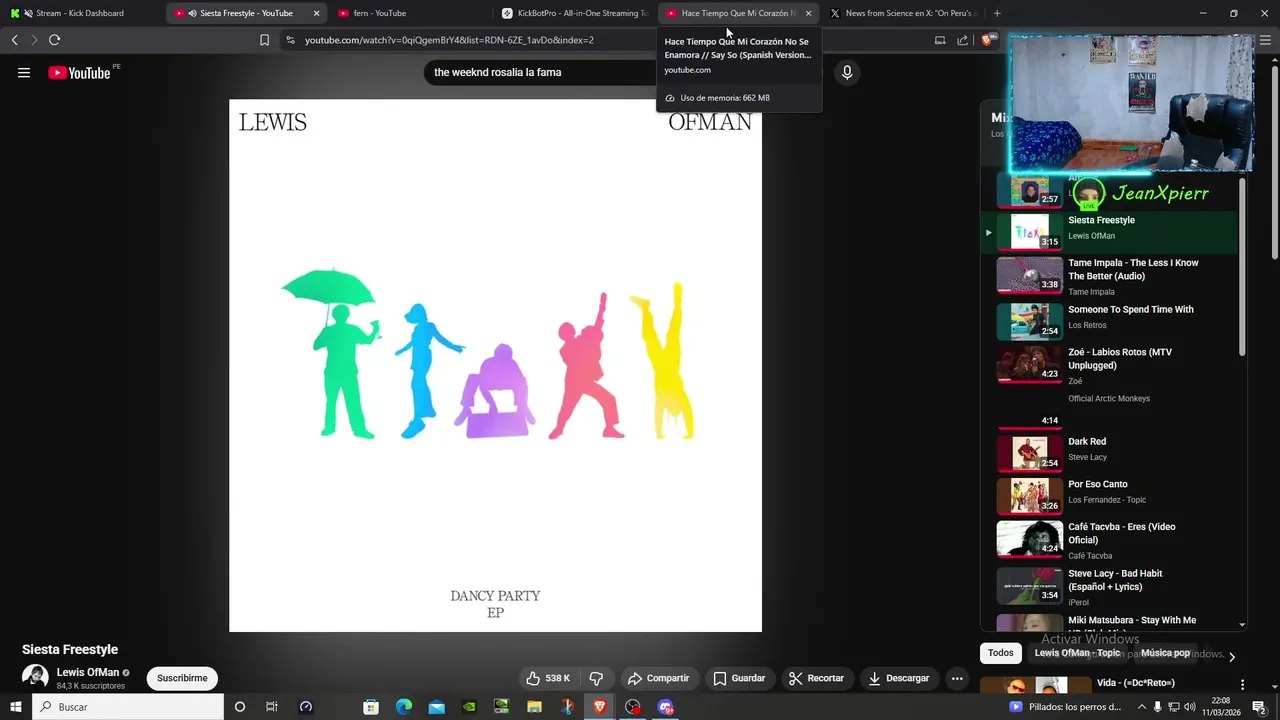Click the Compartir share button
Image resolution: width=1280 pixels, height=720 pixels.
[659, 678]
